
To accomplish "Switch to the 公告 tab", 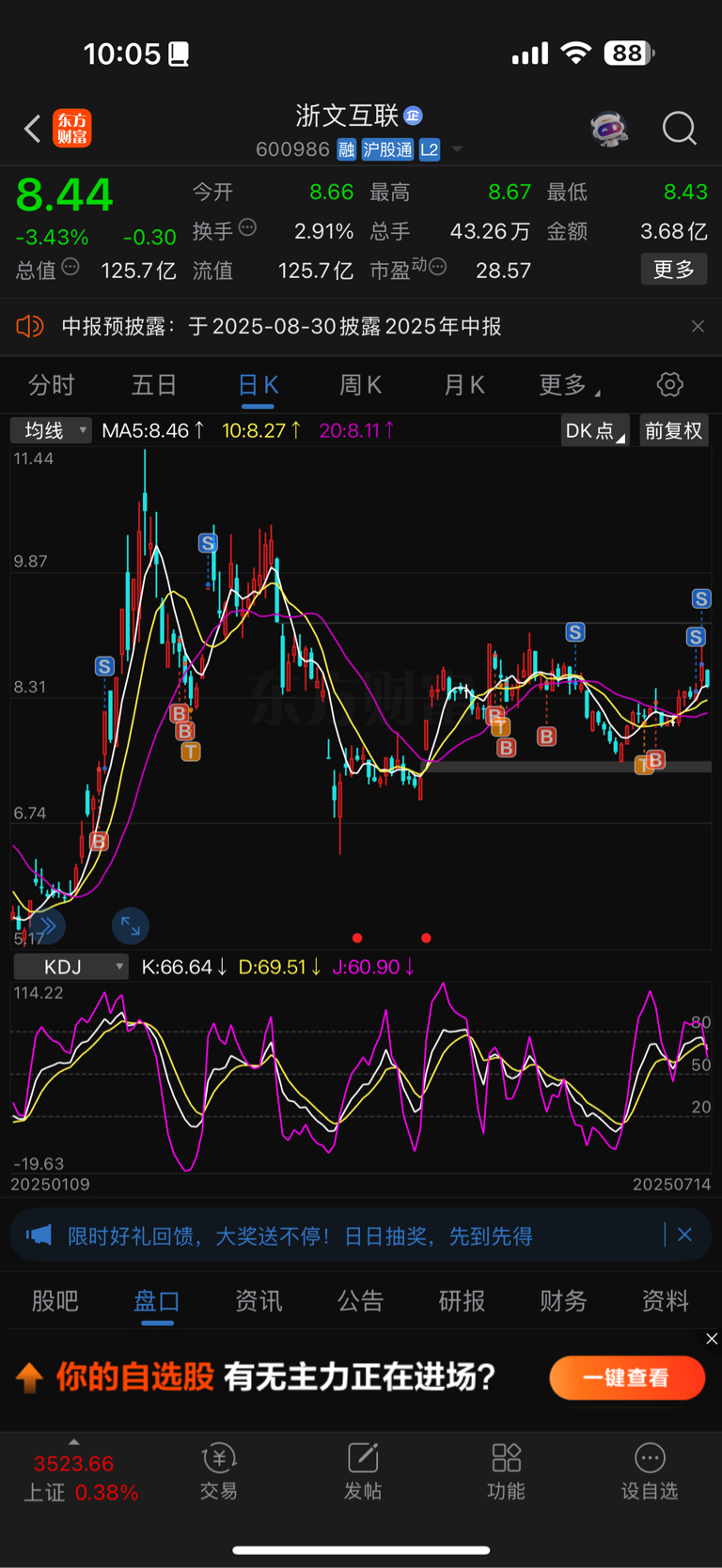I will [x=360, y=1300].
